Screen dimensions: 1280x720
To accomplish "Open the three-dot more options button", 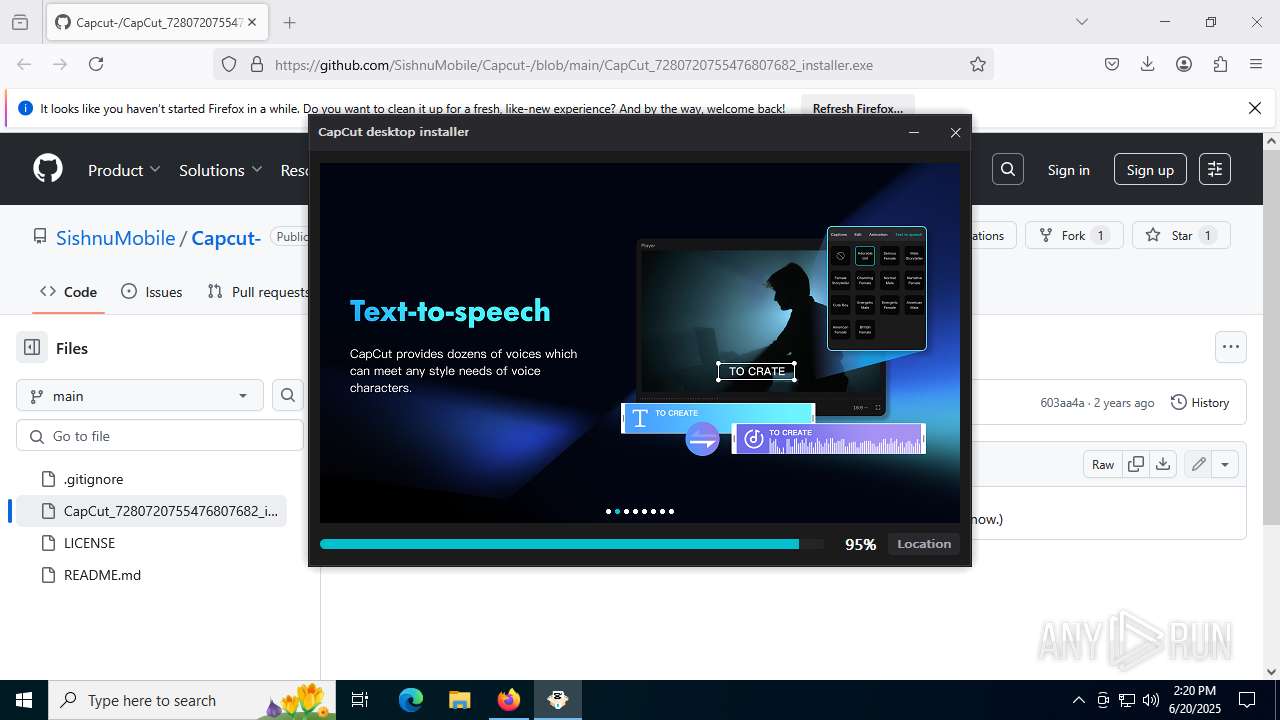I will (x=1231, y=347).
